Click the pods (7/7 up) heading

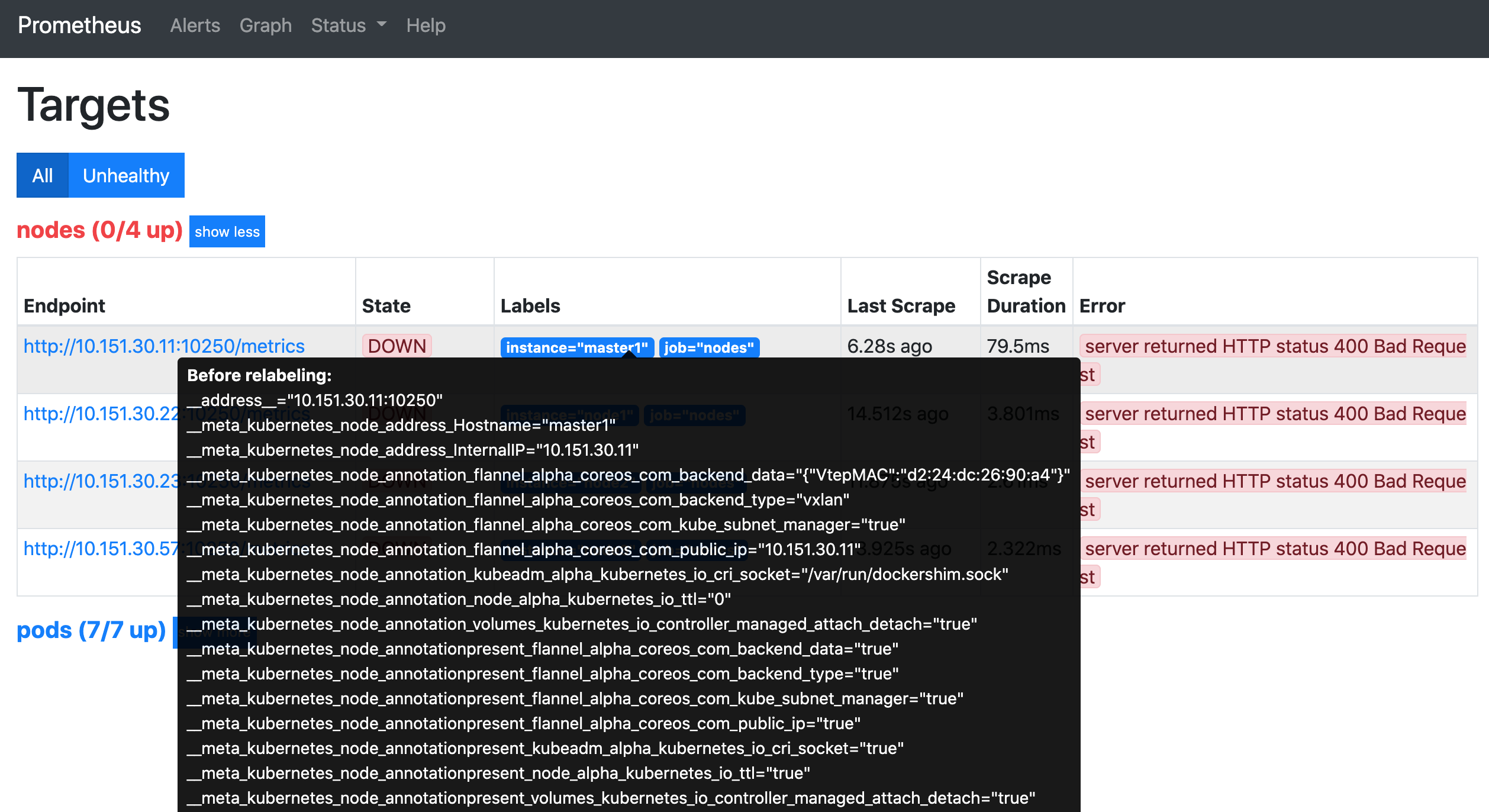(91, 630)
